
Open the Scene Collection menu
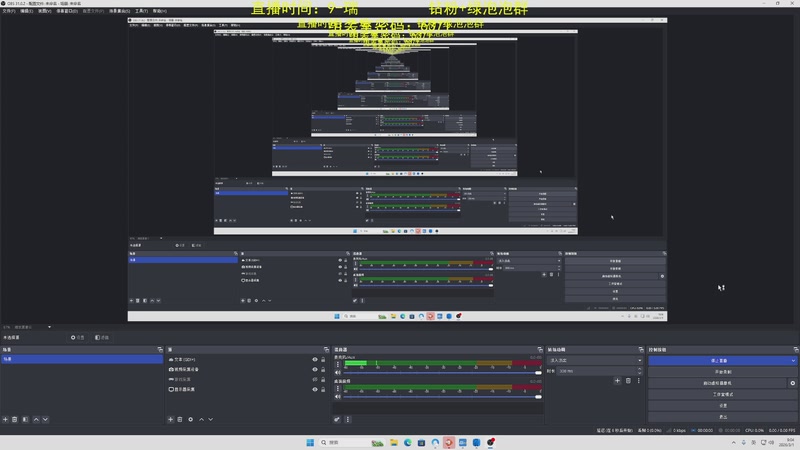[119, 11]
